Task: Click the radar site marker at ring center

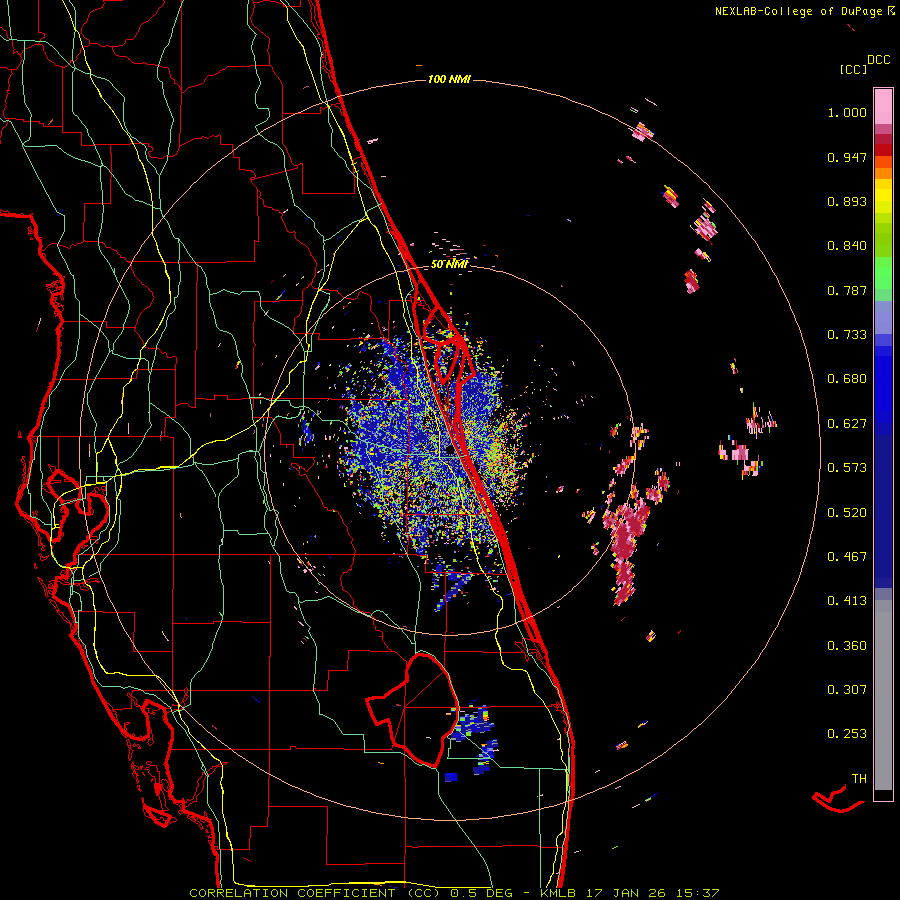Action: pyautogui.click(x=449, y=451)
